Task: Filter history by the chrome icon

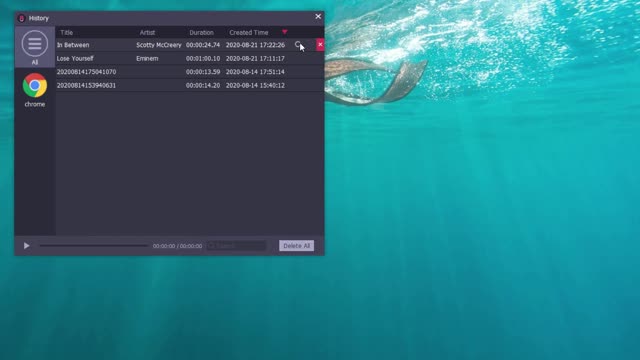Action: point(35,85)
